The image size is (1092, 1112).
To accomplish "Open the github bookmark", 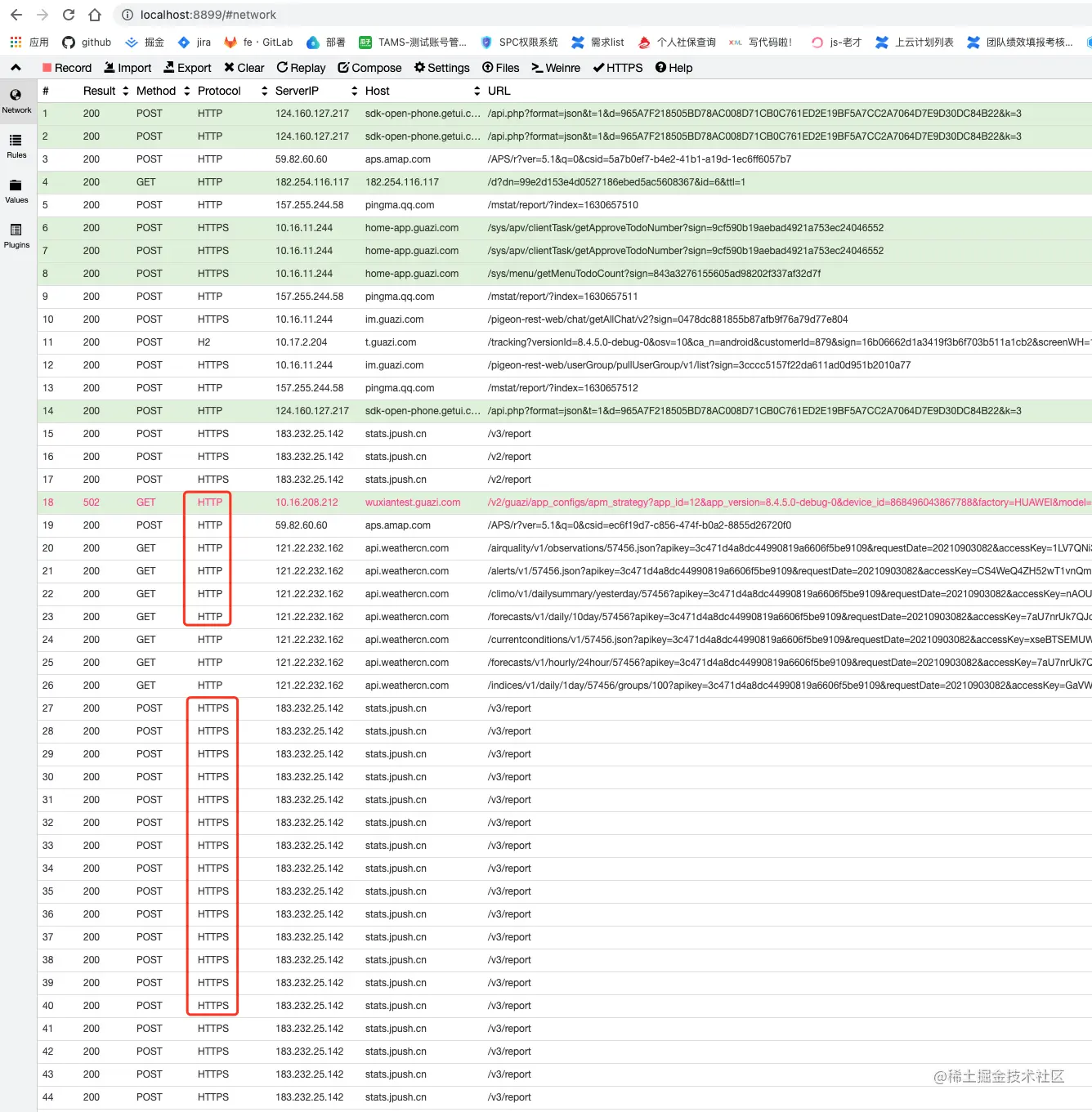I will (87, 42).
